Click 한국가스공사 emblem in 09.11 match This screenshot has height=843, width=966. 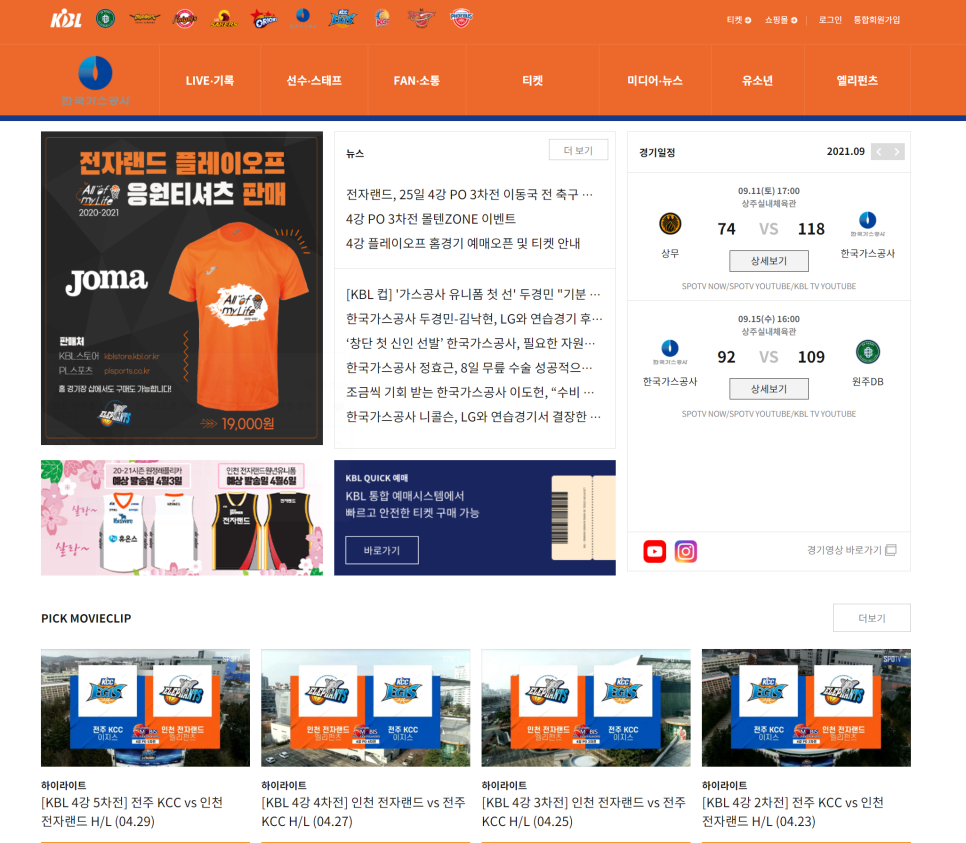click(x=868, y=224)
